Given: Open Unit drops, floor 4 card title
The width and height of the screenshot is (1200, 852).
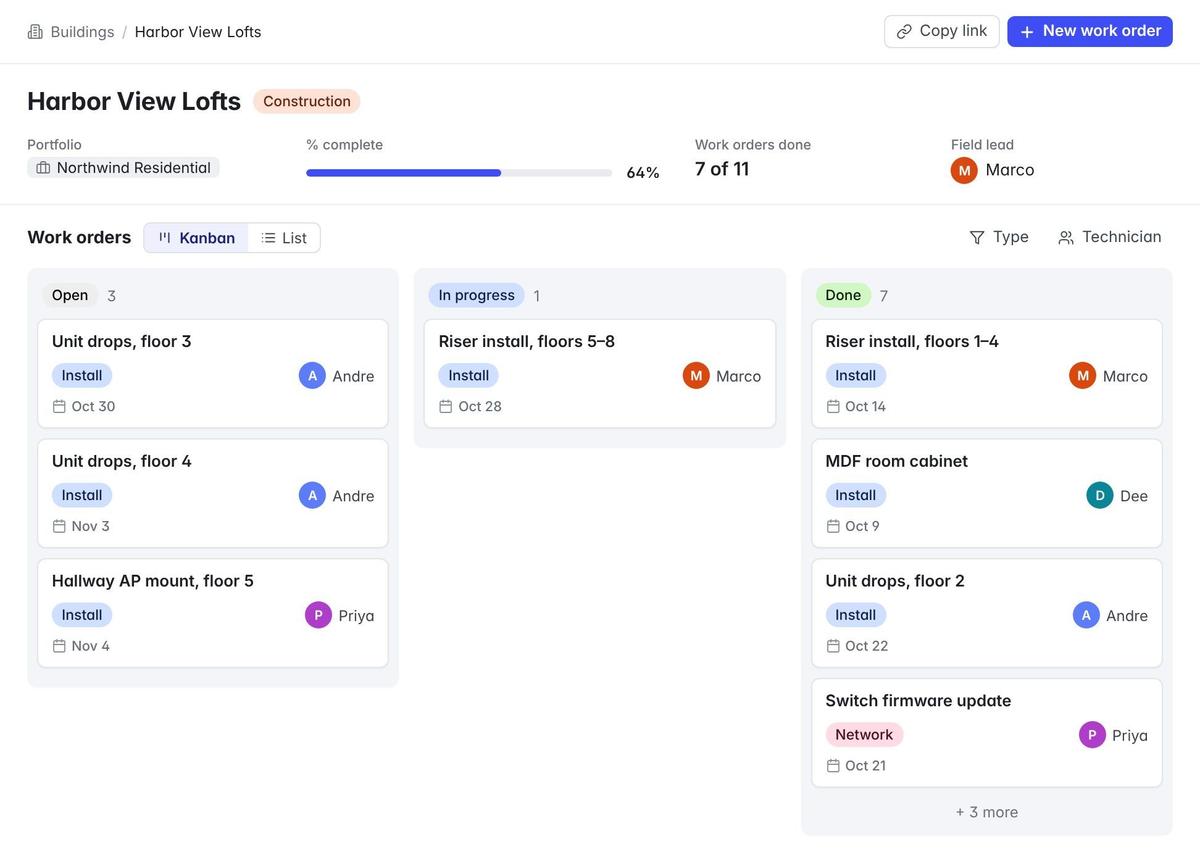Looking at the screenshot, I should click(122, 461).
